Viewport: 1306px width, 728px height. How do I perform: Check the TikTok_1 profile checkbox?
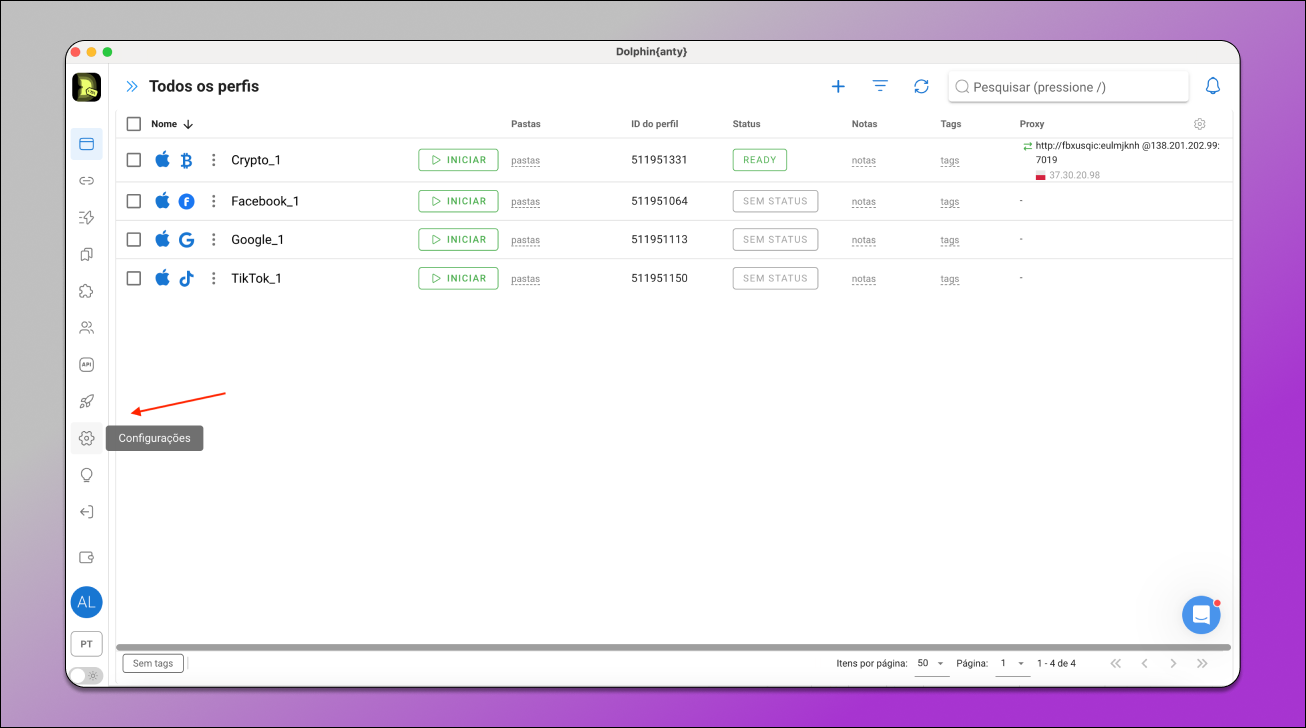click(134, 279)
